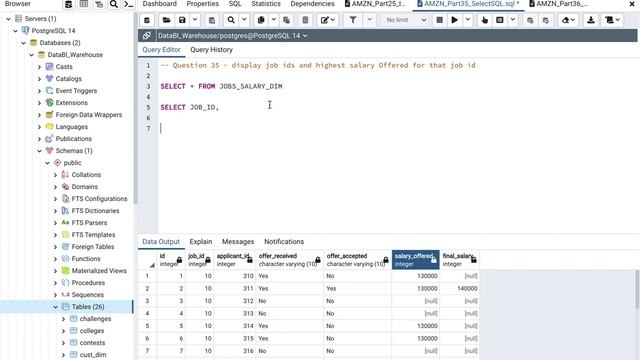Screen dimensions: 640x360
Task: Click the Save file disk icon
Action: pyautogui.click(x=182, y=20)
